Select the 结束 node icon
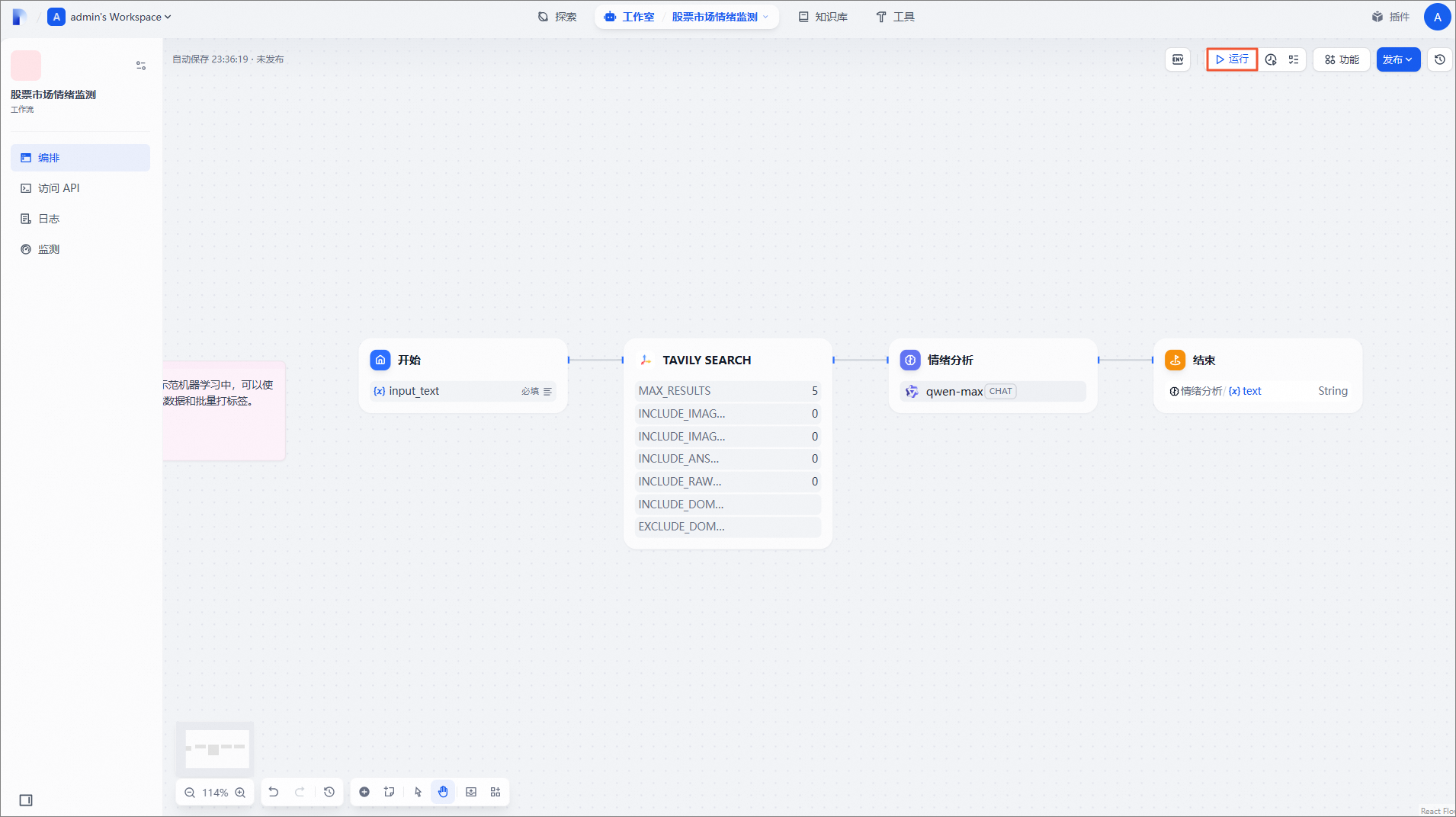Image resolution: width=1456 pixels, height=817 pixels. tap(1175, 360)
